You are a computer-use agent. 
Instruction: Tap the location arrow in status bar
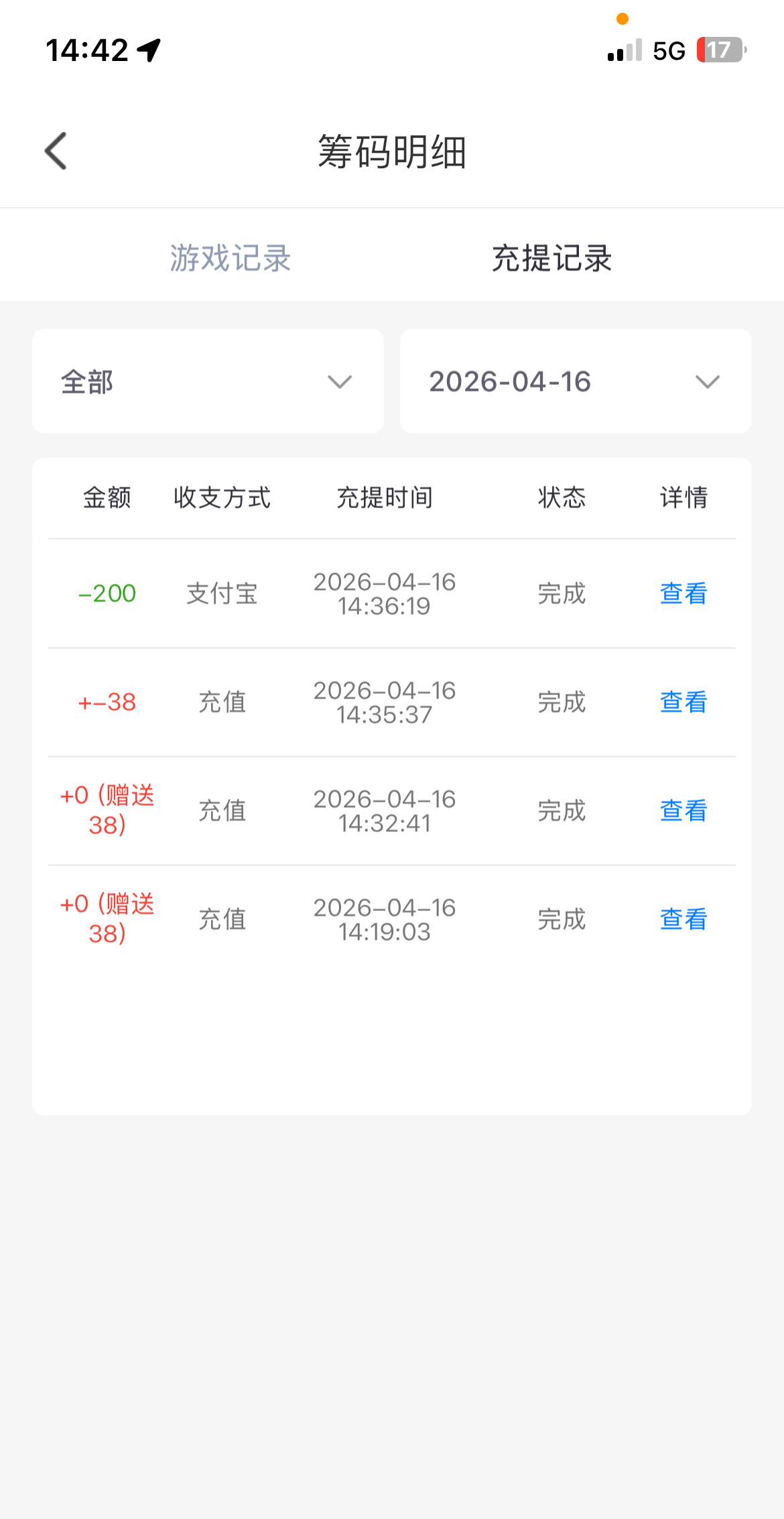pos(149,50)
